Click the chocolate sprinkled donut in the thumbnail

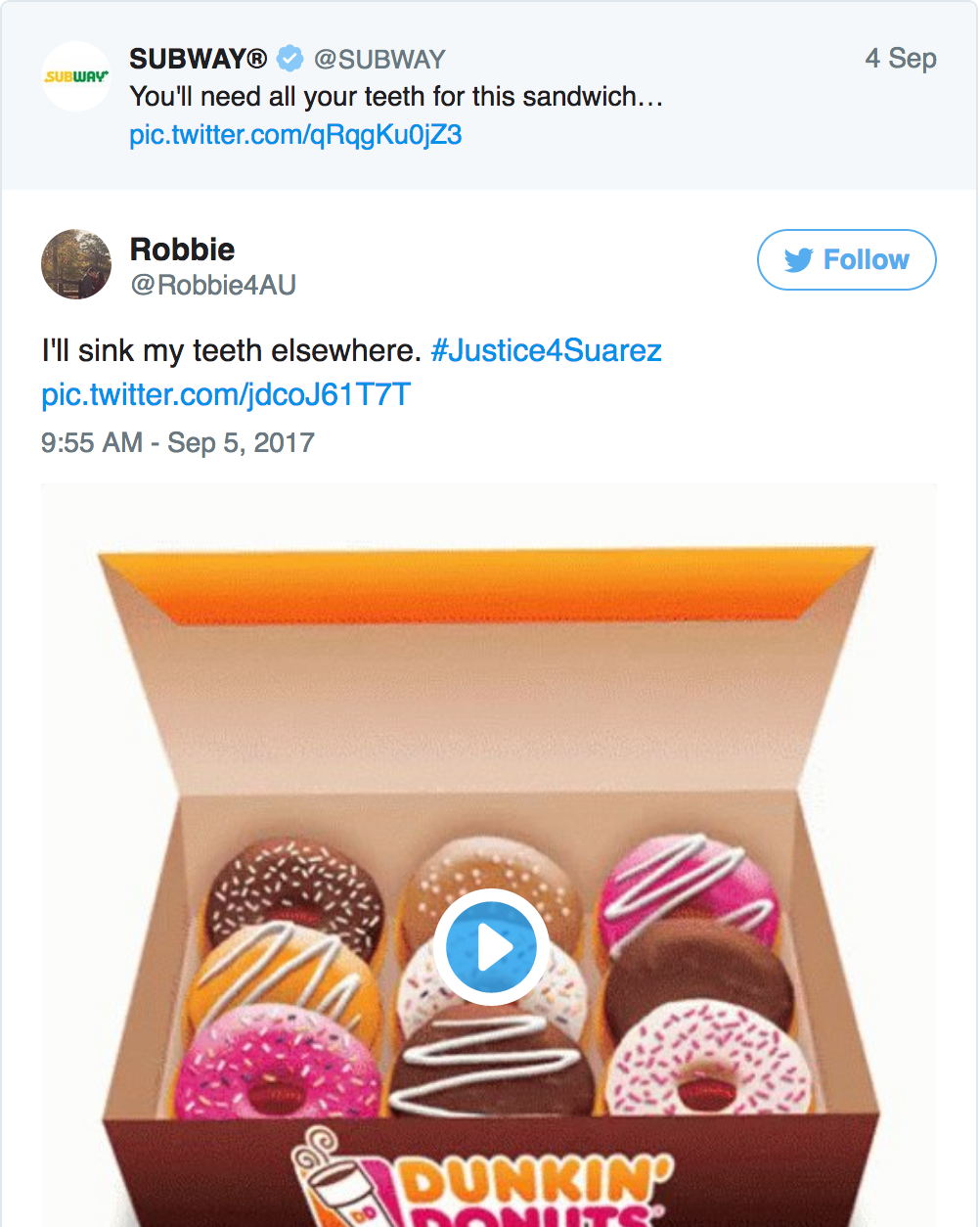point(293,890)
